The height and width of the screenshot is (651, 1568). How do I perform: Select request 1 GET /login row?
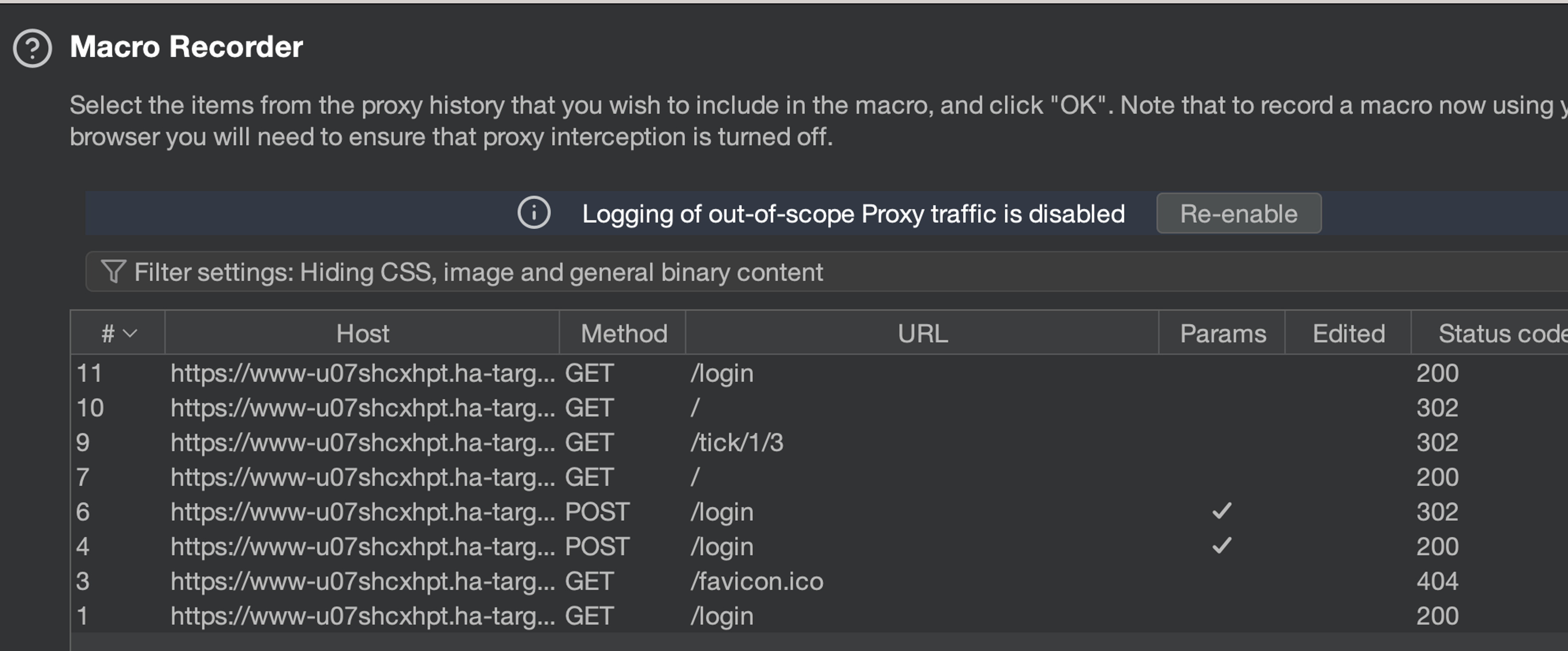(721, 616)
